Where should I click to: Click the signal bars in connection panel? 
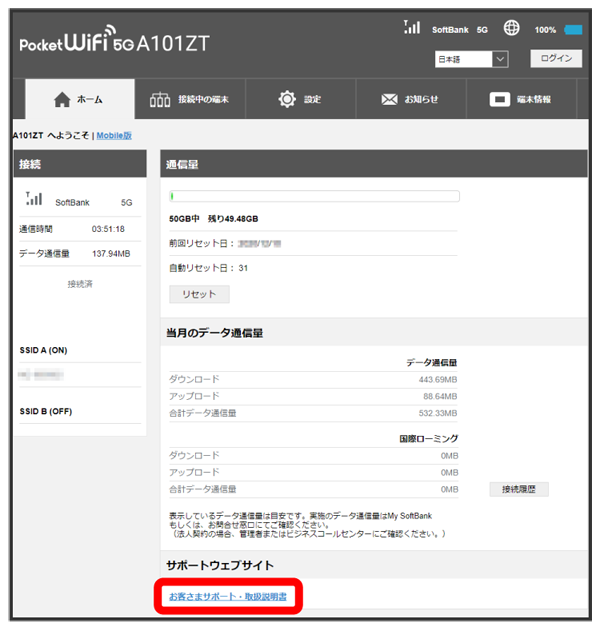pos(33,200)
